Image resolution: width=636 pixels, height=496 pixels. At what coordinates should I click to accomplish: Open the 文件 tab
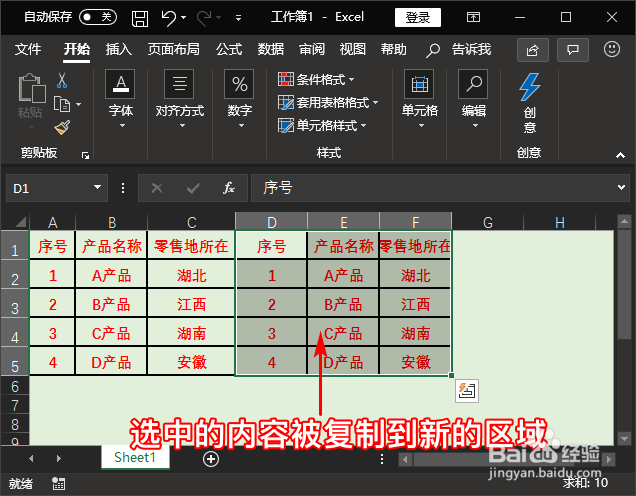(28, 49)
